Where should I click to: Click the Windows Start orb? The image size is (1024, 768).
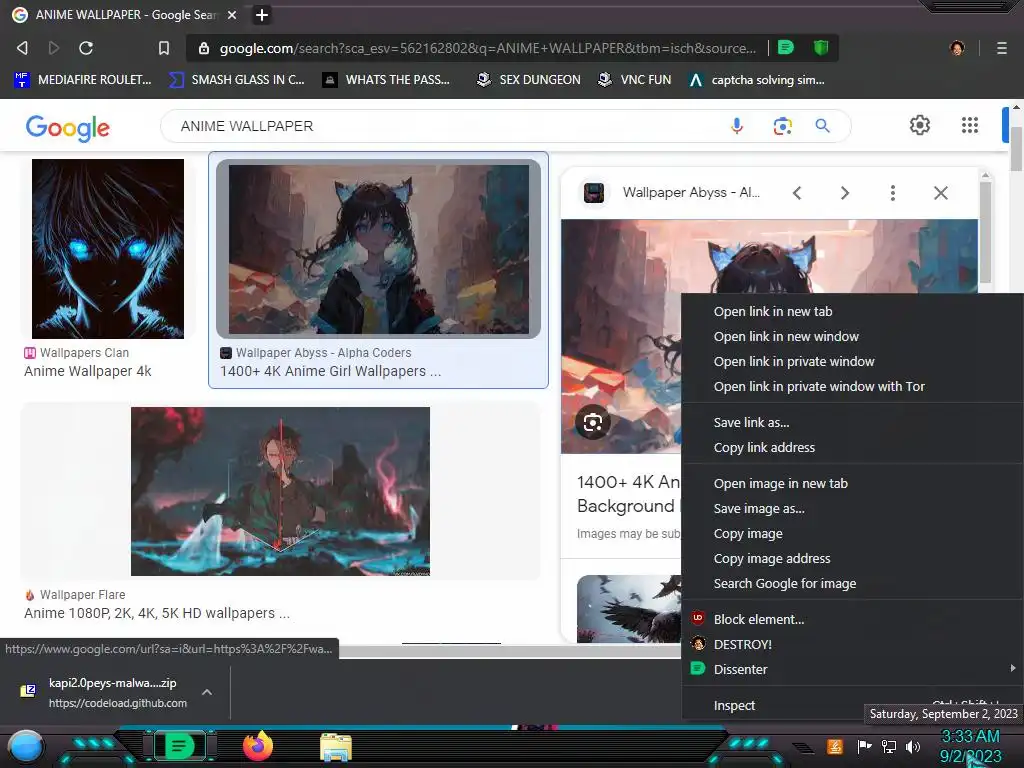[x=26, y=748]
